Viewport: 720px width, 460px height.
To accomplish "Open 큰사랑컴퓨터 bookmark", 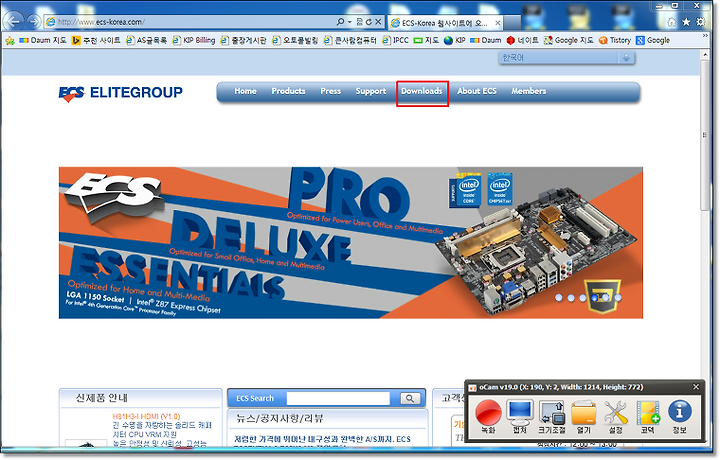I will click(x=350, y=40).
